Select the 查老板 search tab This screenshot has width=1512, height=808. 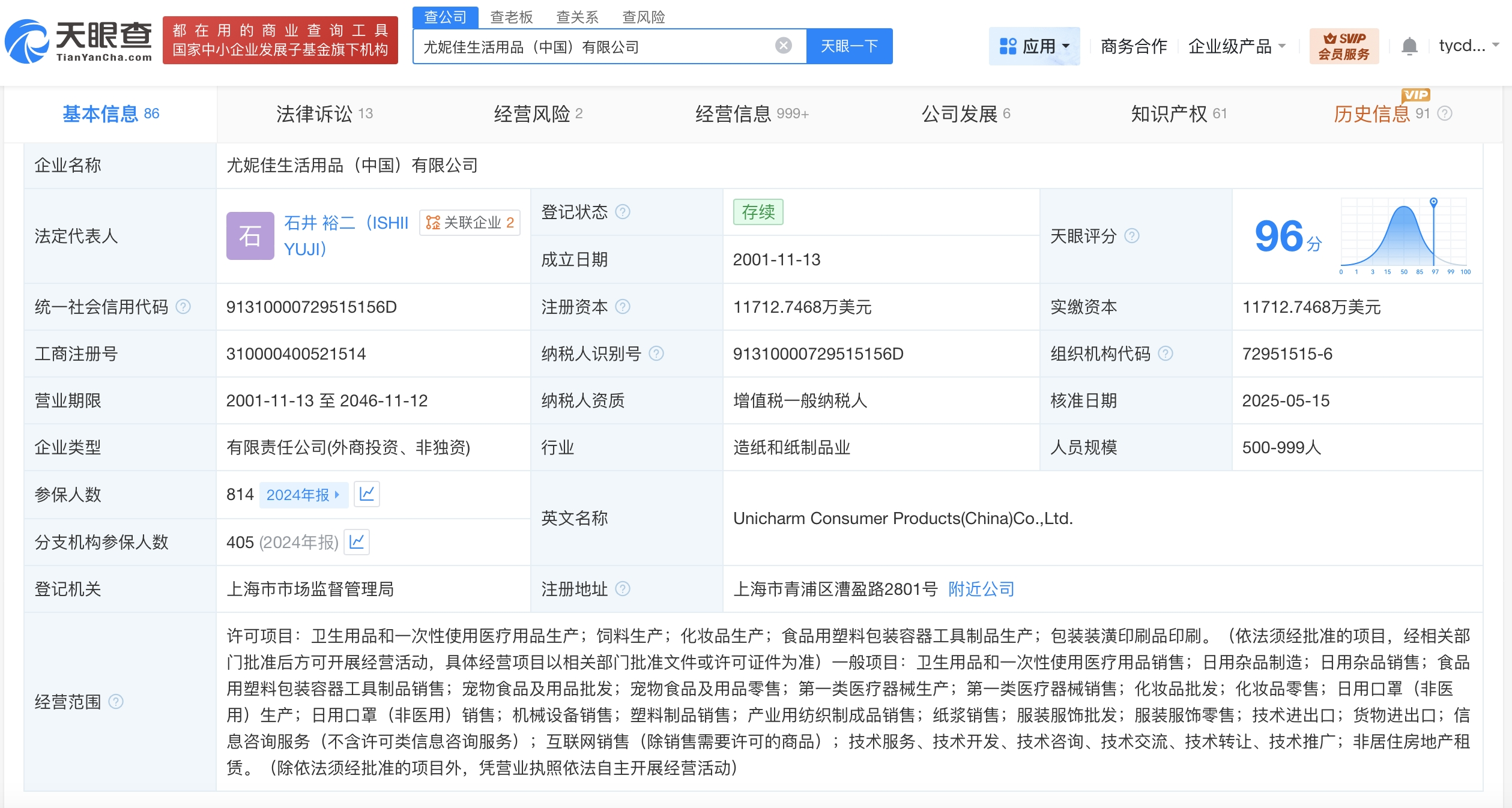coord(511,17)
